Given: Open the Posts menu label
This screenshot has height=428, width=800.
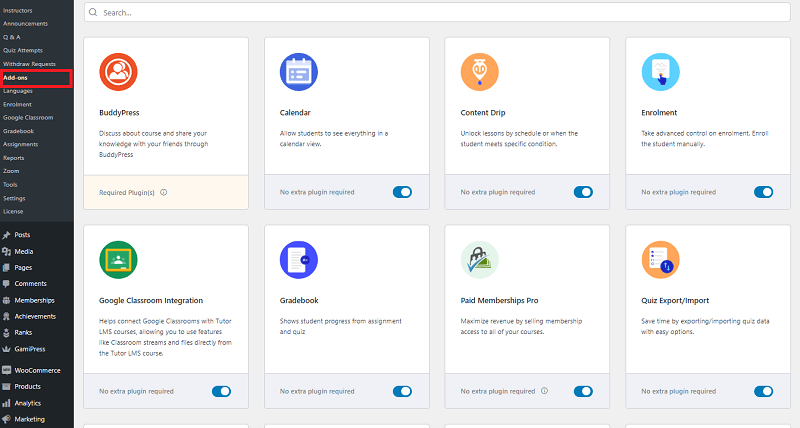Looking at the screenshot, I should pos(22,235).
